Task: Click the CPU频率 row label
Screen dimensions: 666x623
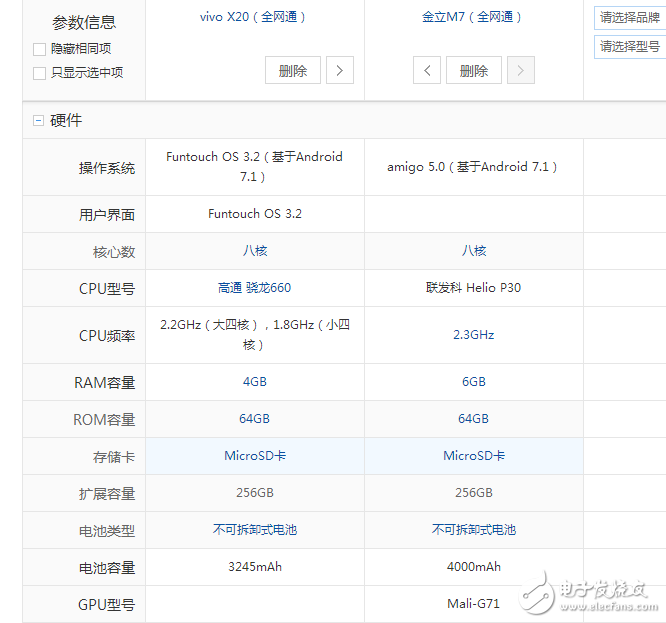Action: 107,336
